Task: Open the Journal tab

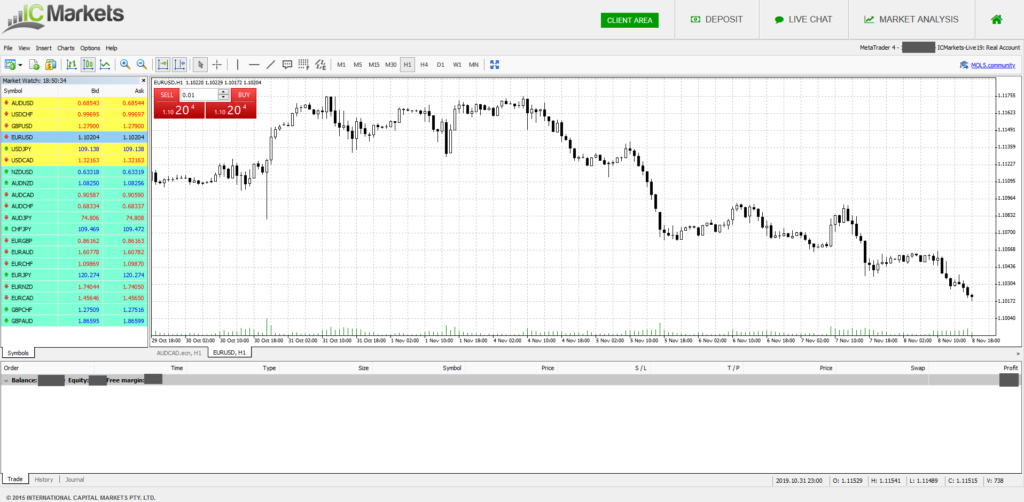Action: [x=74, y=479]
